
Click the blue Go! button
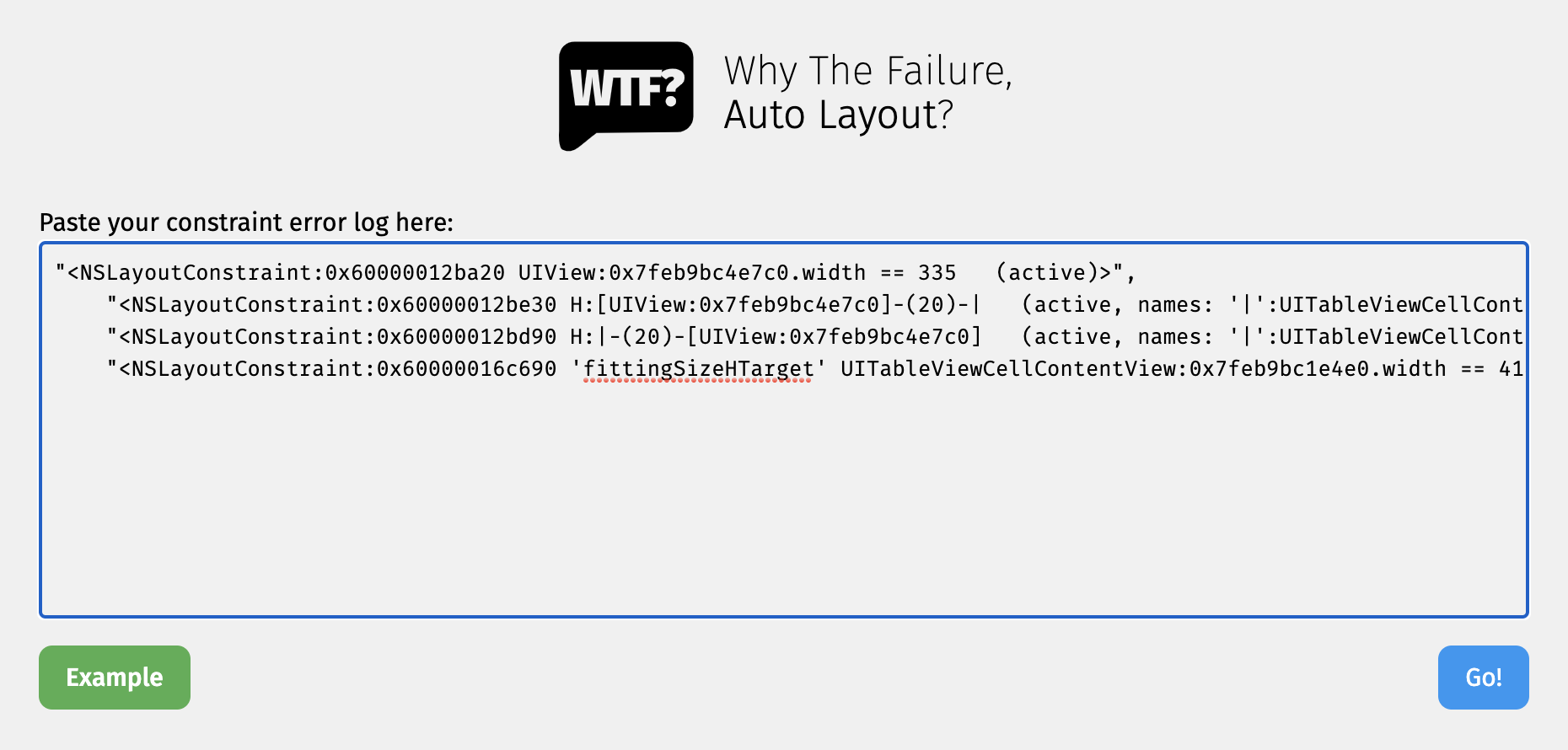[x=1484, y=678]
